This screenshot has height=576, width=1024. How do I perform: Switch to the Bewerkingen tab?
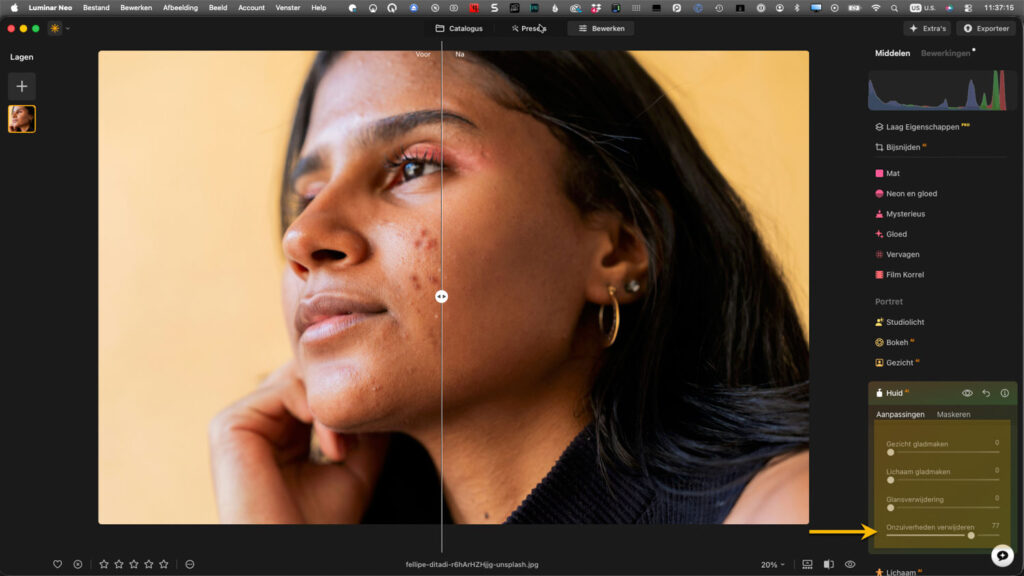946,54
